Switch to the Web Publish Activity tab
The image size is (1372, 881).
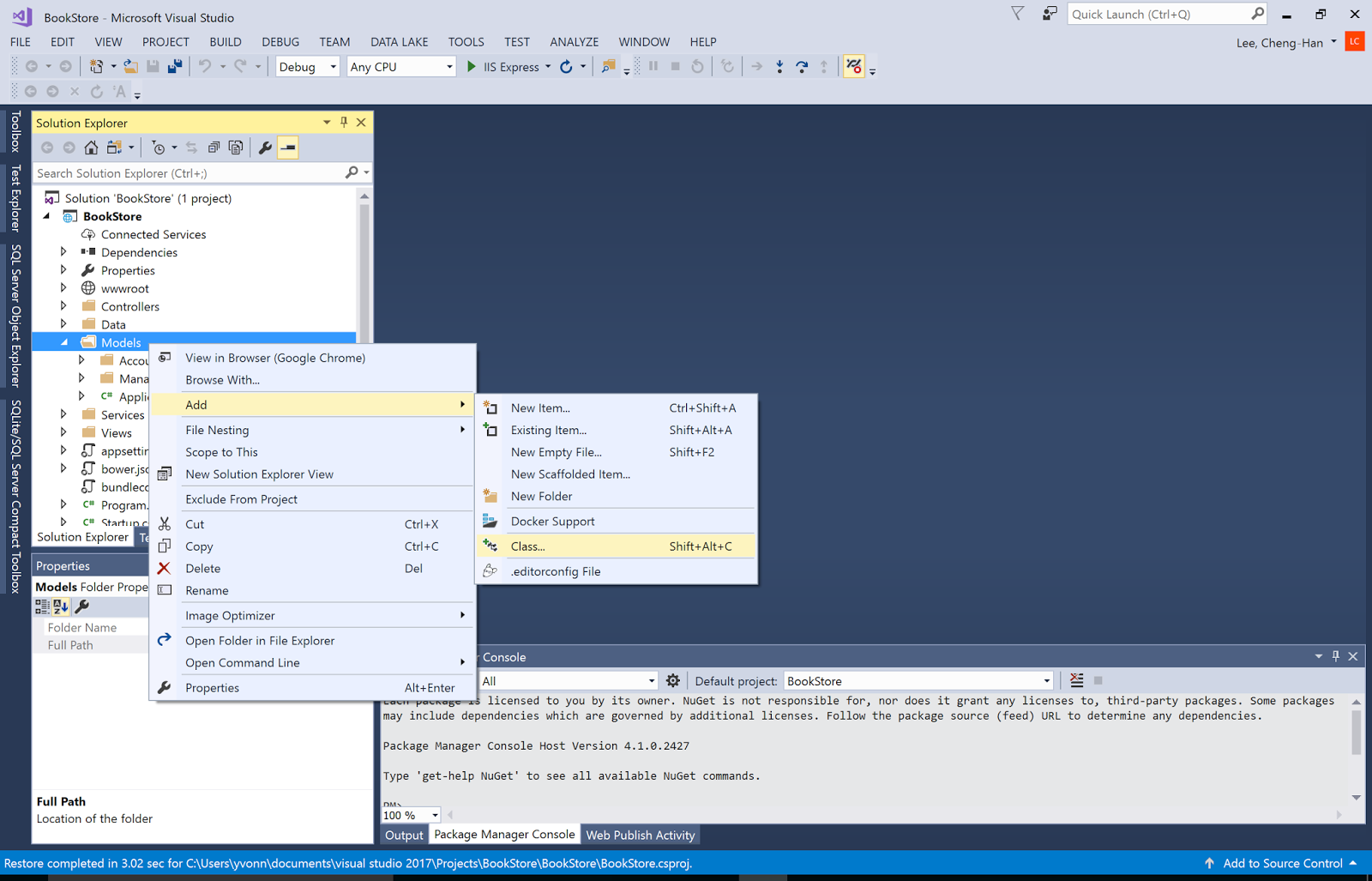(x=641, y=836)
